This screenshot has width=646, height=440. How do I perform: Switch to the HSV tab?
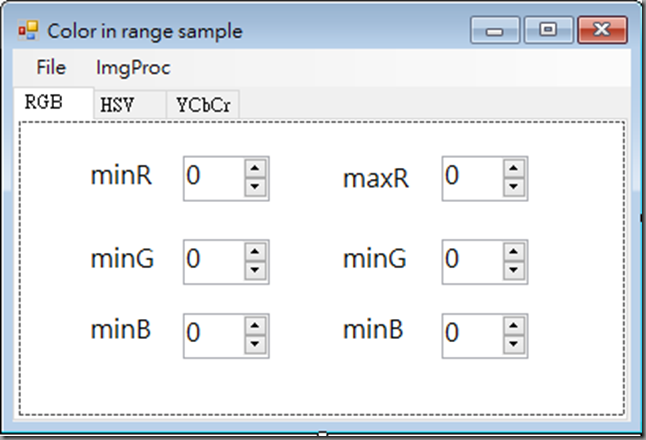[129, 105]
